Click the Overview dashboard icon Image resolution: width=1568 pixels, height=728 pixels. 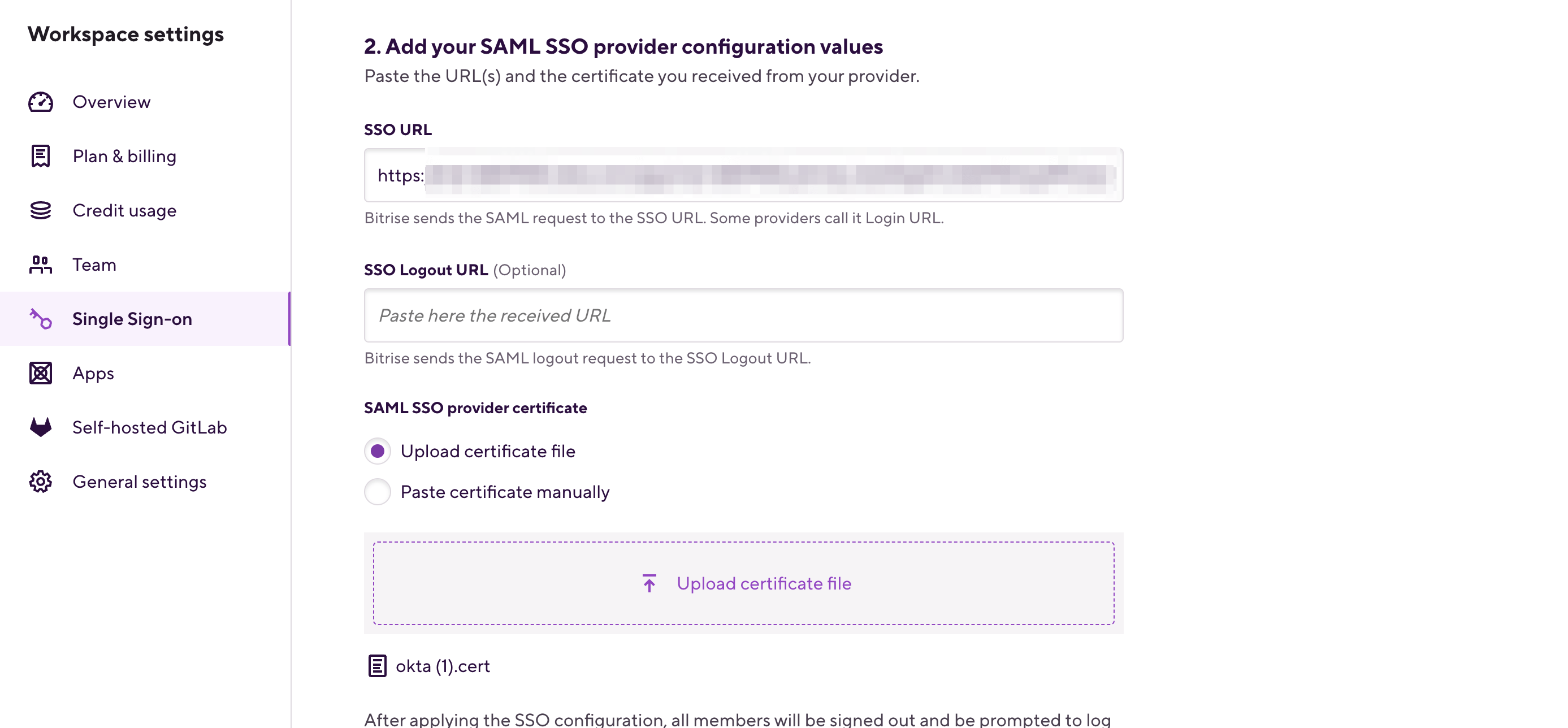[x=40, y=102]
